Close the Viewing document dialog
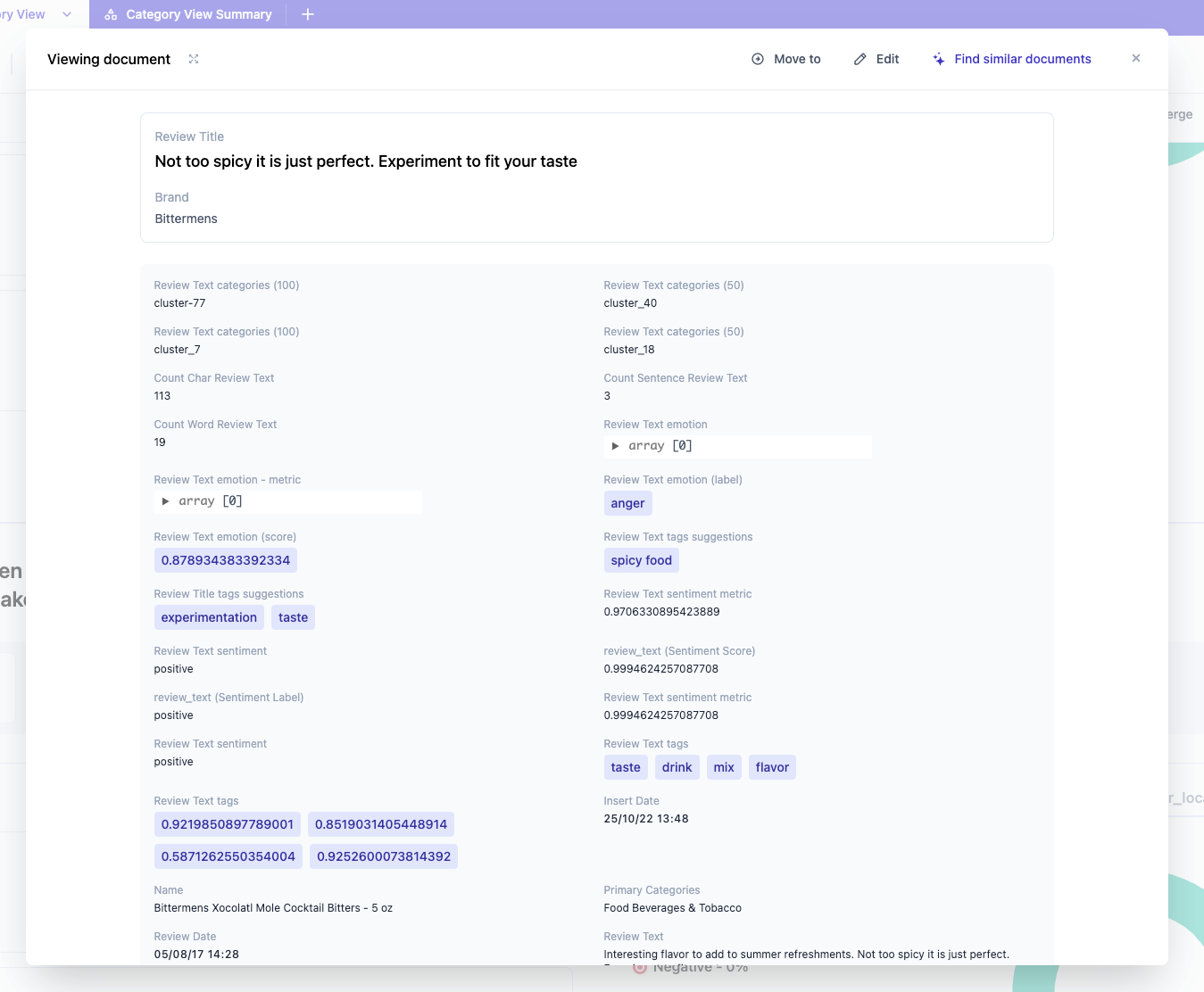Screen dimensions: 1204x992 click(x=1136, y=58)
